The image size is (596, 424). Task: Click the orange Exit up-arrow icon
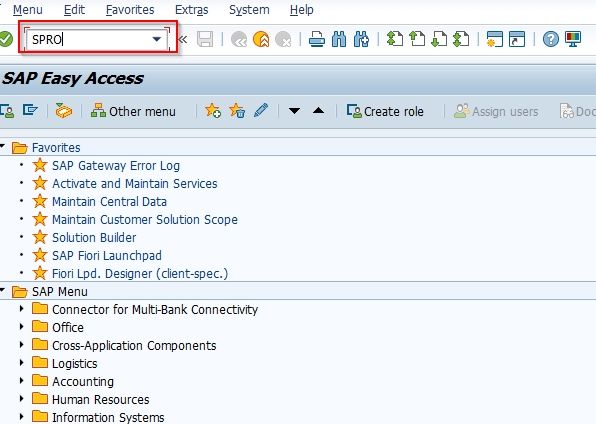261,39
